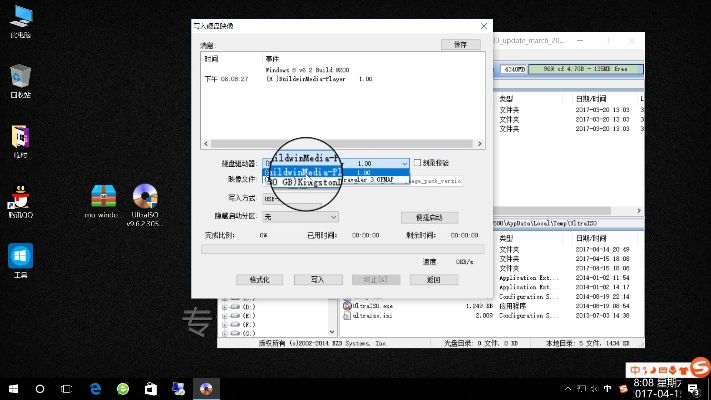Click the tree panel scroll down arrow
The width and height of the screenshot is (711, 400).
pos(332,332)
